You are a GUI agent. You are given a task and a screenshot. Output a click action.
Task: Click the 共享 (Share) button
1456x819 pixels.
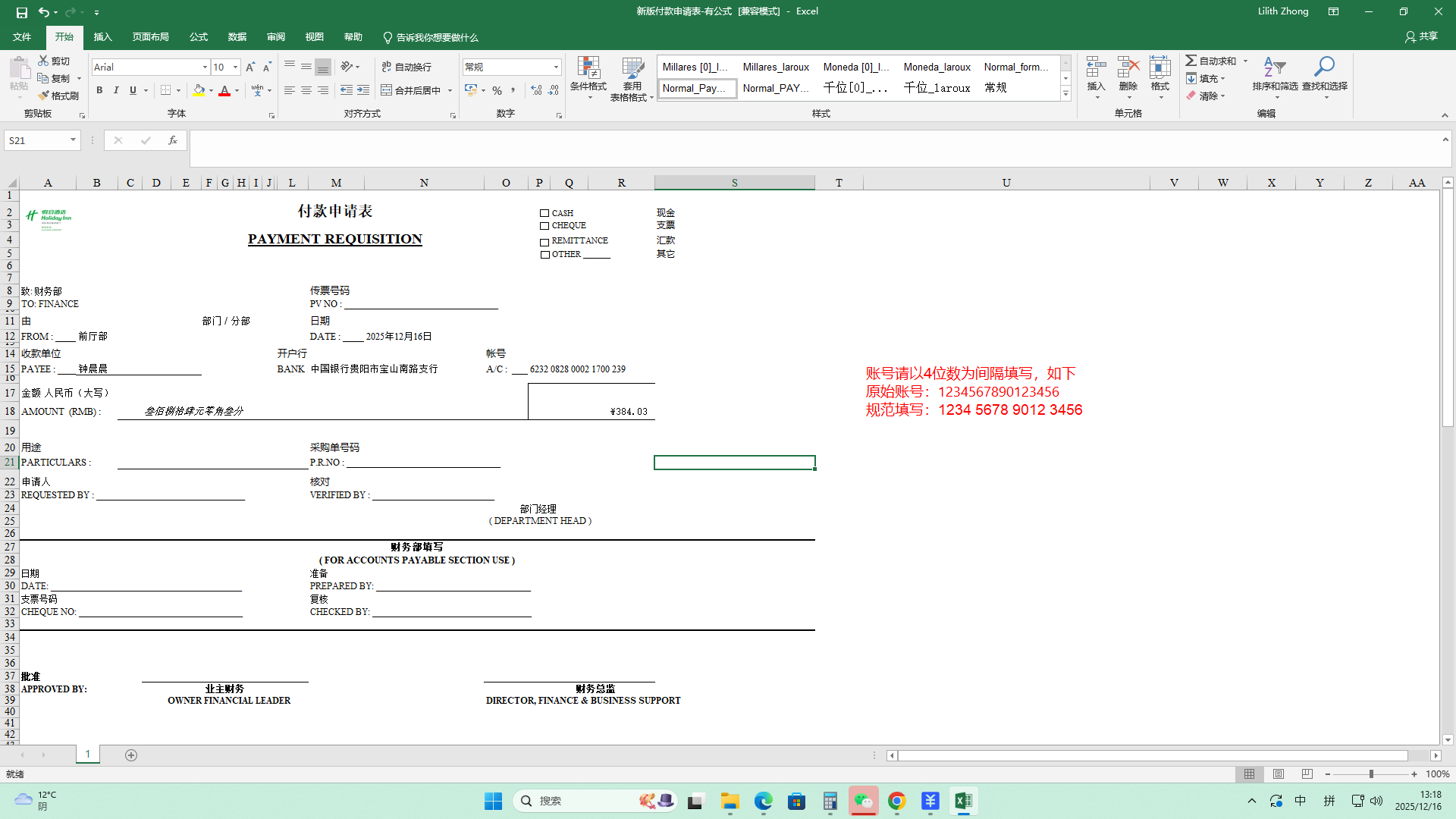tap(1421, 36)
